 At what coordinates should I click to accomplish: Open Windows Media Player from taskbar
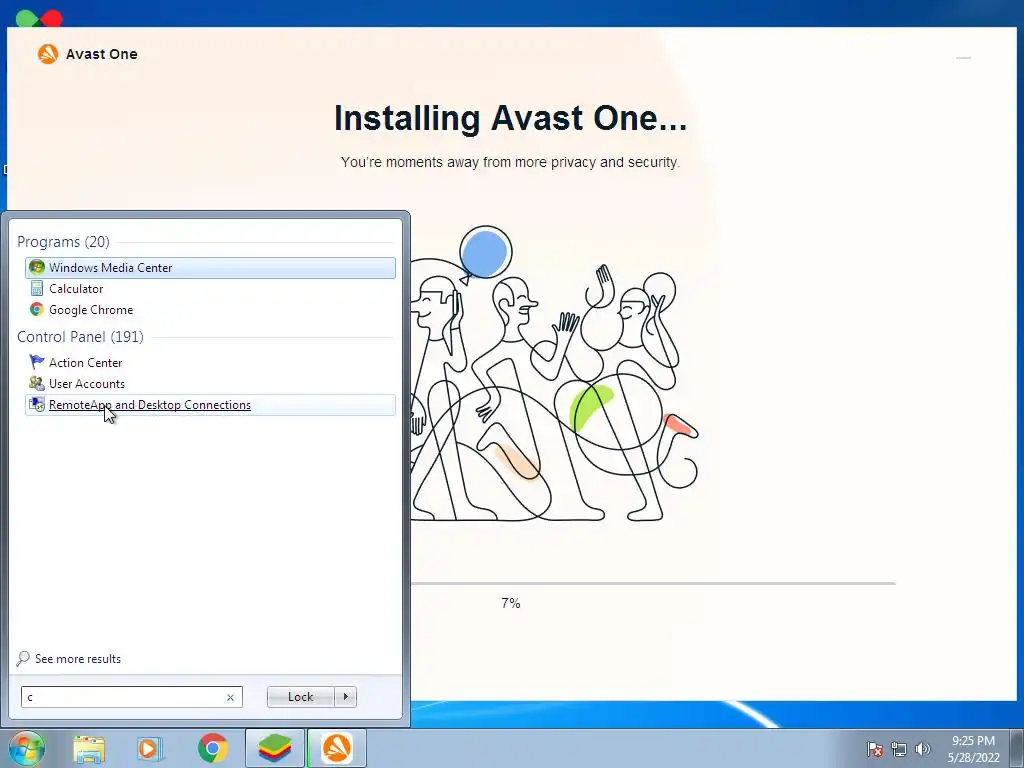tap(150, 749)
